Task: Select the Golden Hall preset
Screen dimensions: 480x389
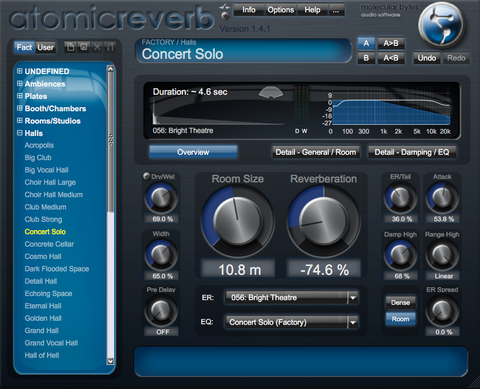Action: (43, 318)
